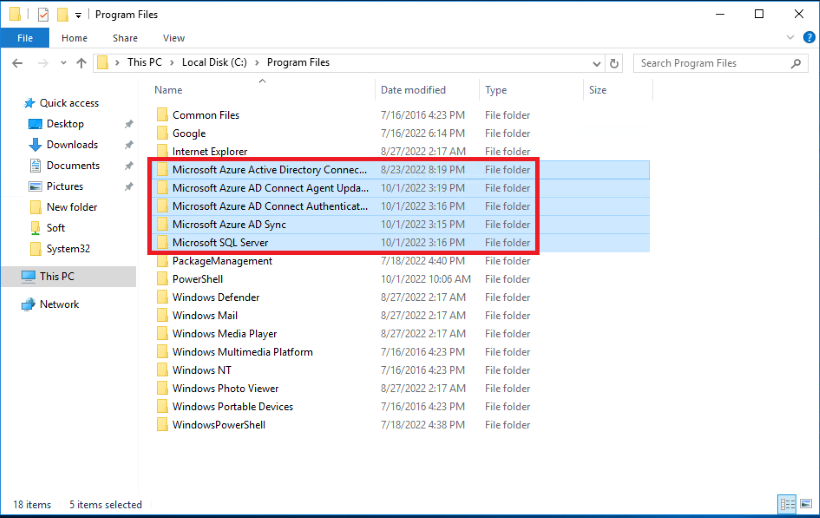Click This PC in the address breadcrumb
This screenshot has width=820, height=518.
(x=144, y=63)
